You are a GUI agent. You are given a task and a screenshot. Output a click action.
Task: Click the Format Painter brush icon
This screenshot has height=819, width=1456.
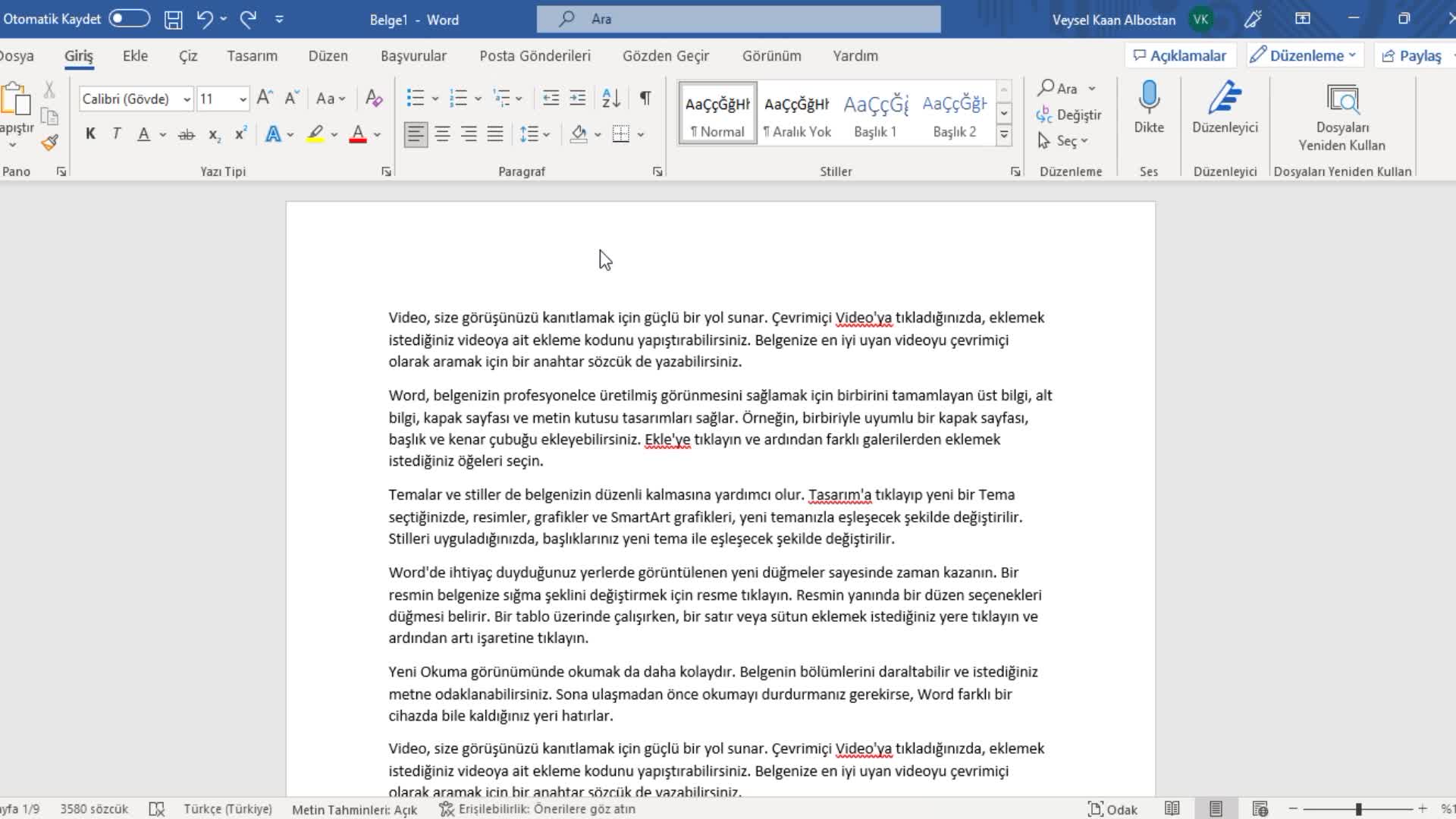click(x=50, y=143)
